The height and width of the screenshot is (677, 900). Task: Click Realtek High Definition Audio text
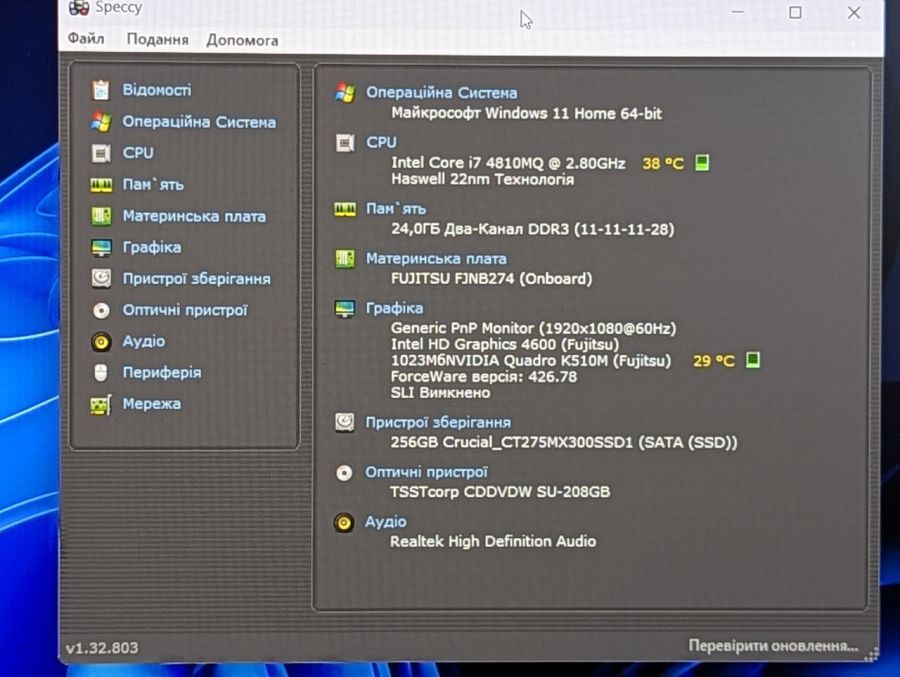click(x=493, y=541)
